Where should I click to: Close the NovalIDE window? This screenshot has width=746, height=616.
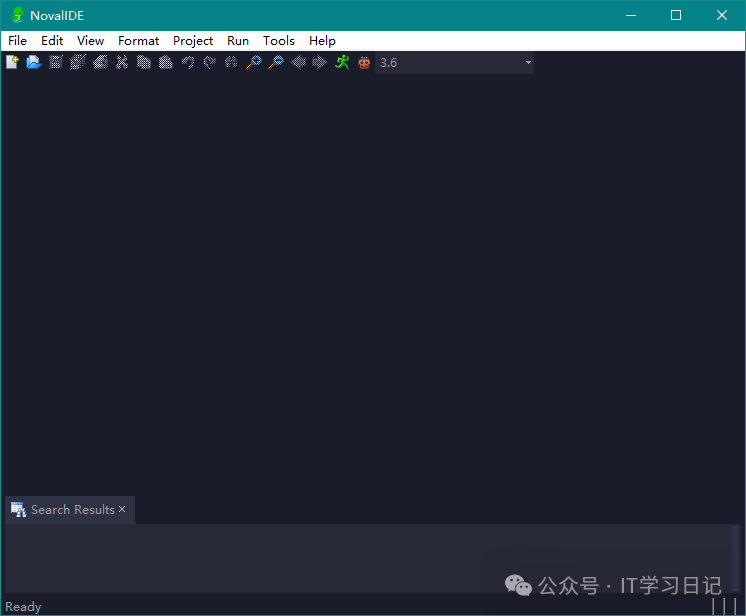pyautogui.click(x=722, y=15)
